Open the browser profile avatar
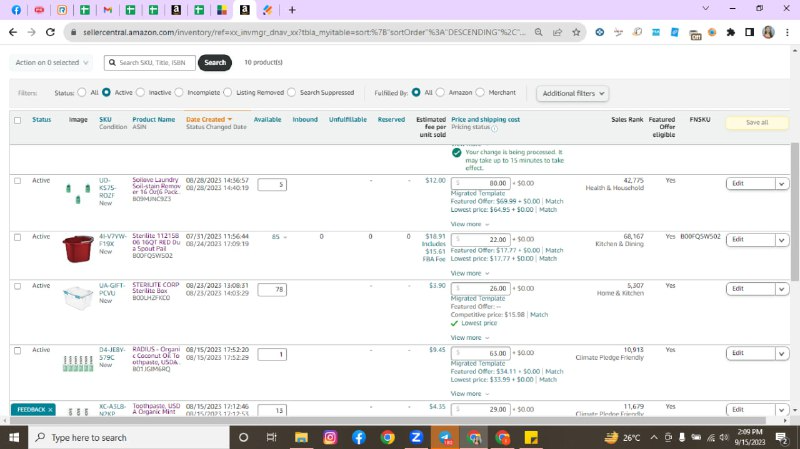This screenshot has width=800, height=449. (x=768, y=32)
